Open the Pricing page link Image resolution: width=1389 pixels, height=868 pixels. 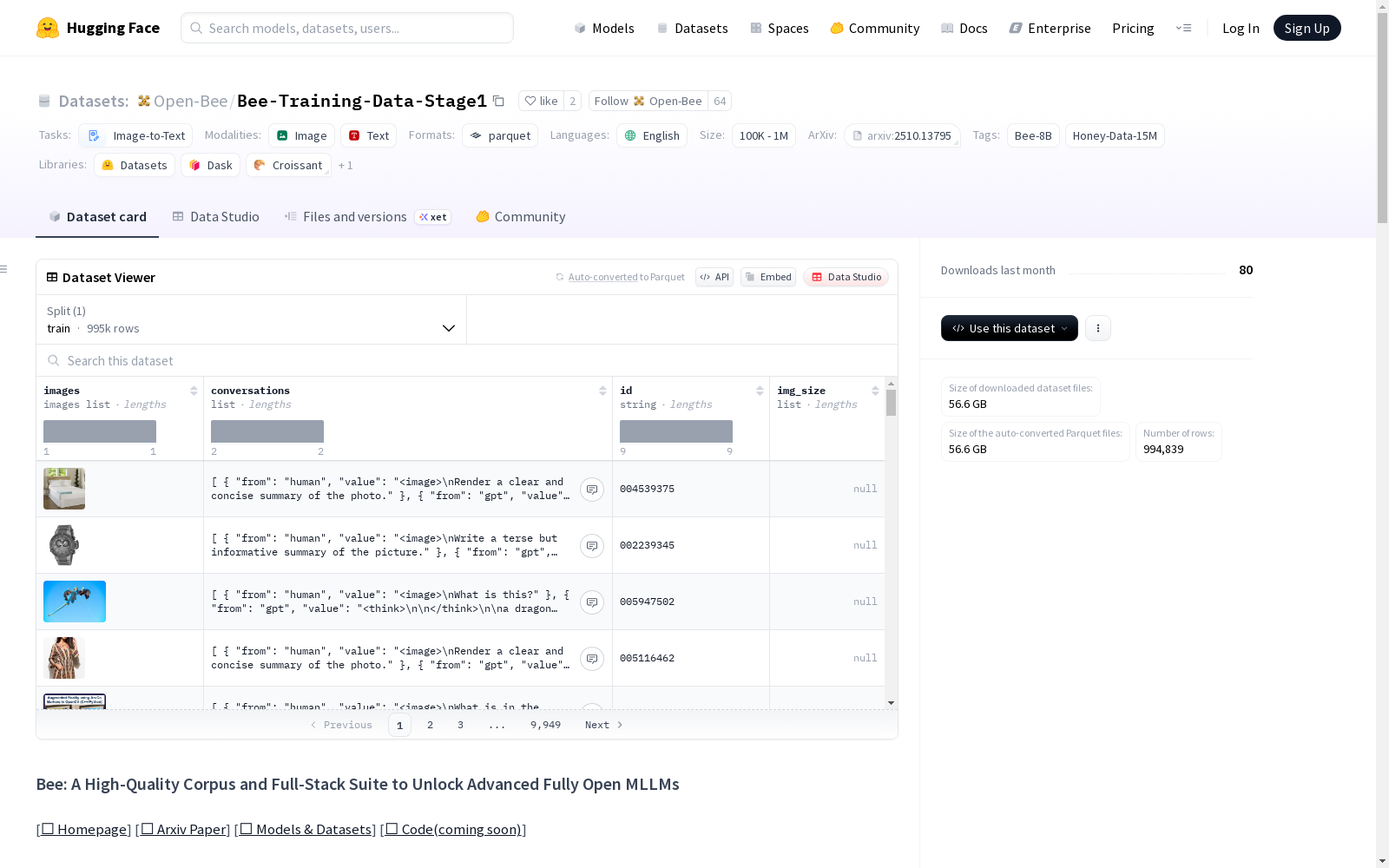(1133, 28)
